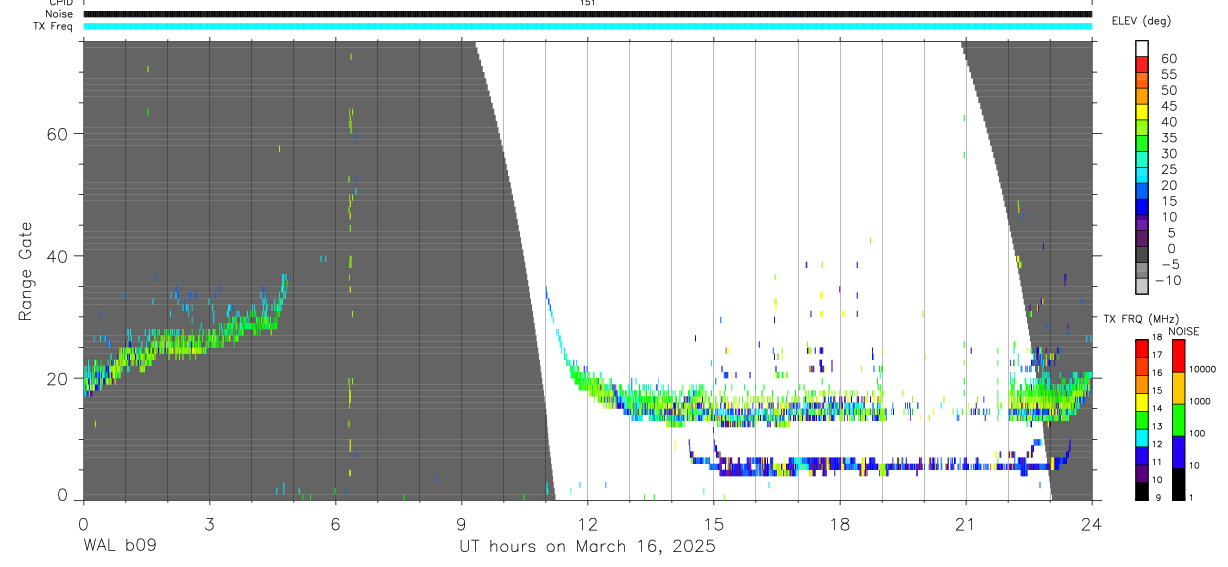The width and height of the screenshot is (1228, 567).
Task: Click the black segment of TX FRQ colorbar
Action: click(x=1142, y=491)
